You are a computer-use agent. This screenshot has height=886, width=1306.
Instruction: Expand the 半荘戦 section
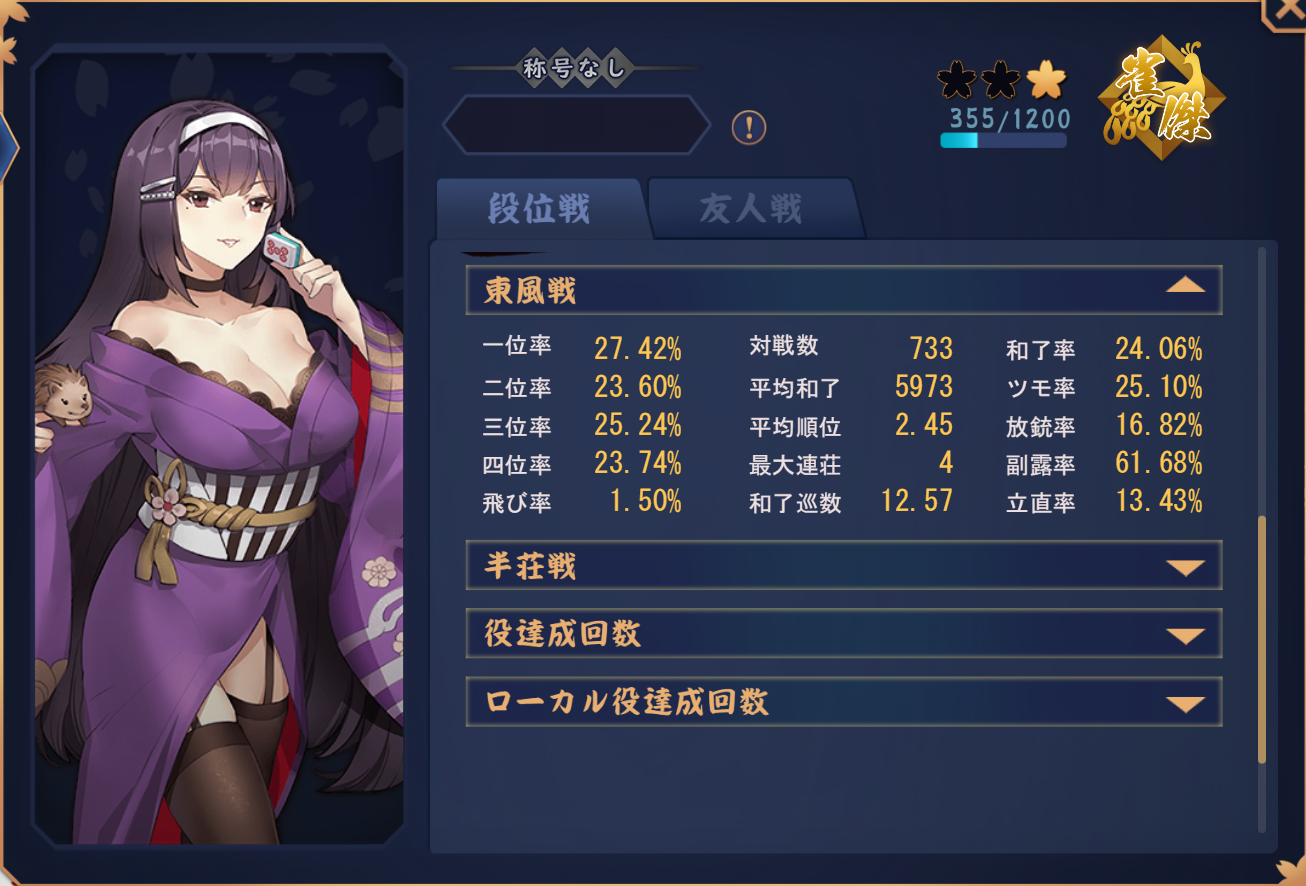tap(844, 566)
